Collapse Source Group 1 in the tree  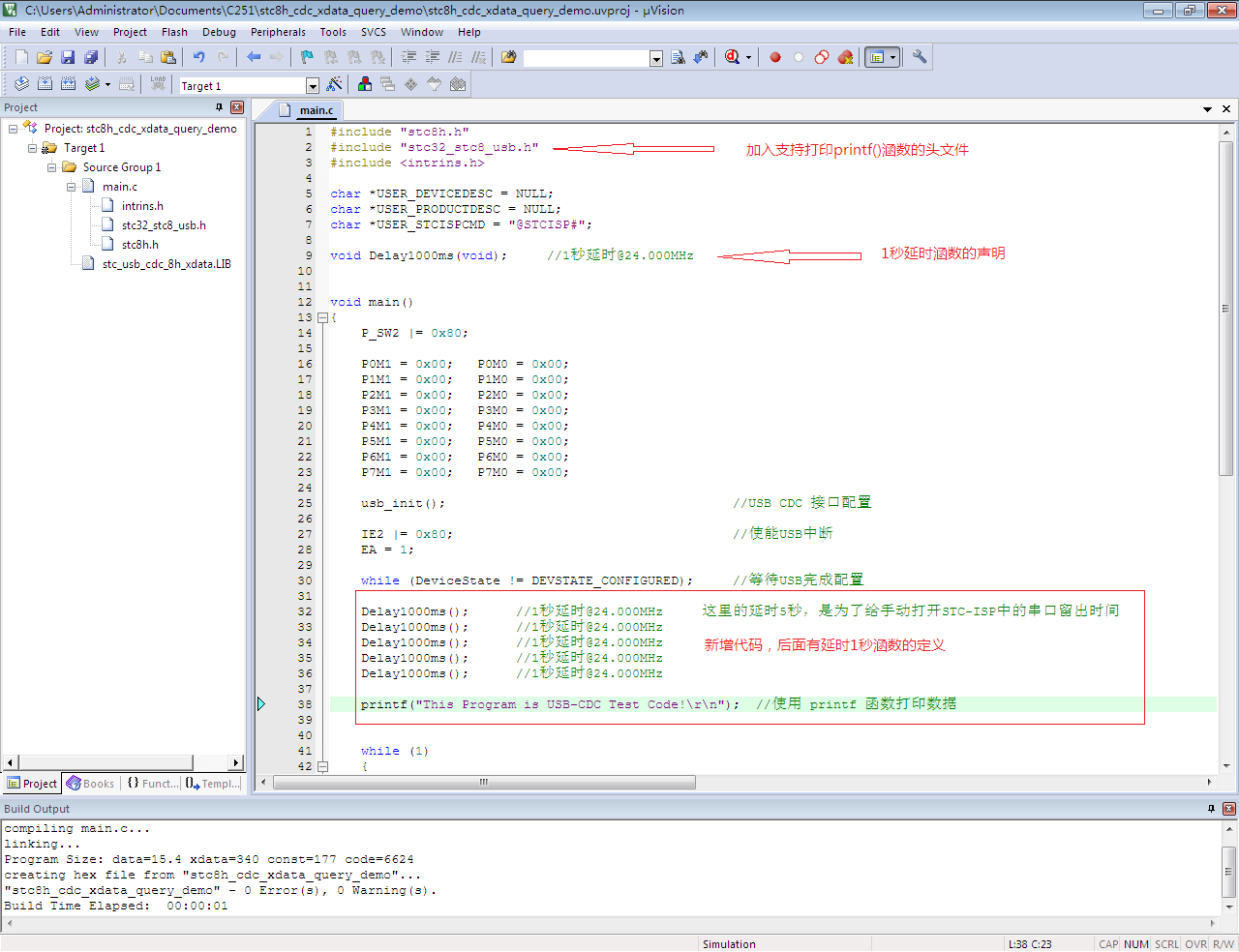click(x=51, y=167)
